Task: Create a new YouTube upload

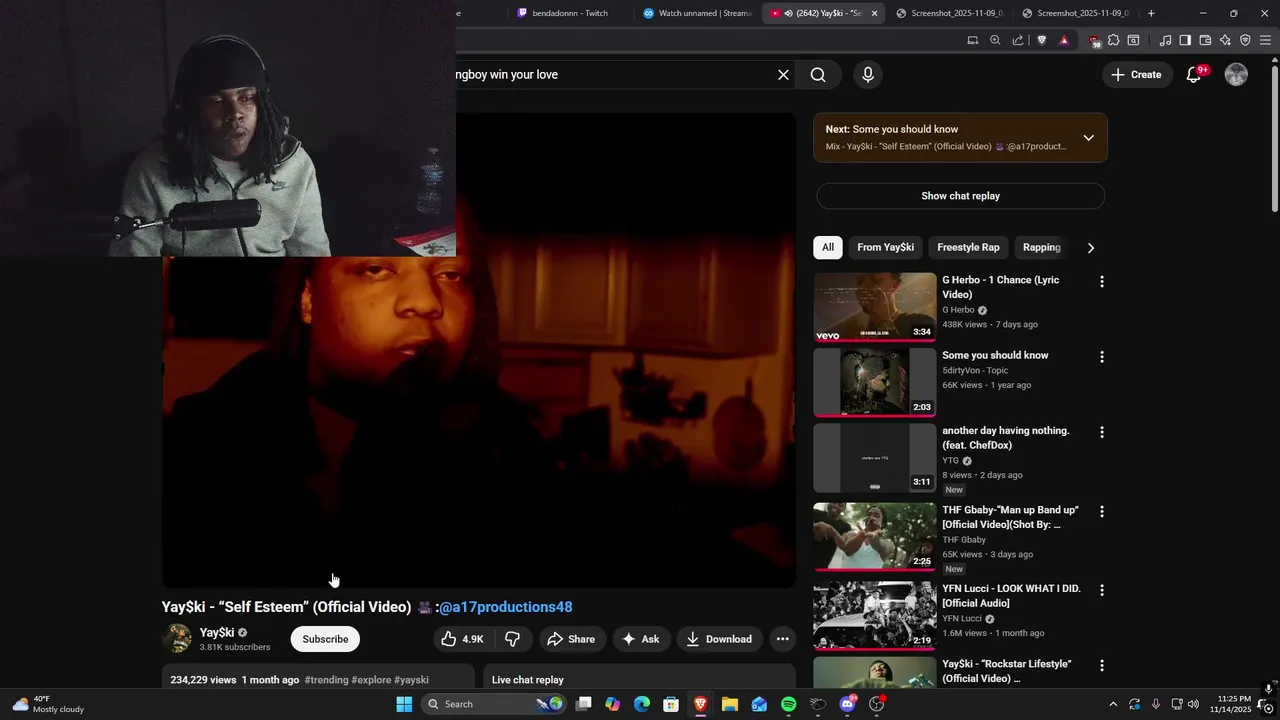Action: pos(1137,75)
